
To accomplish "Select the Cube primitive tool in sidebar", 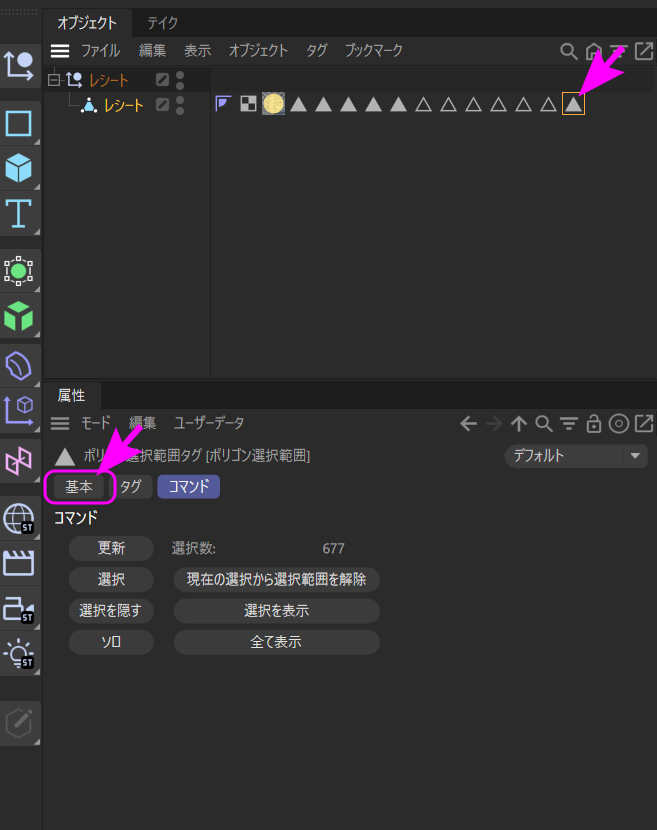I will 19,167.
